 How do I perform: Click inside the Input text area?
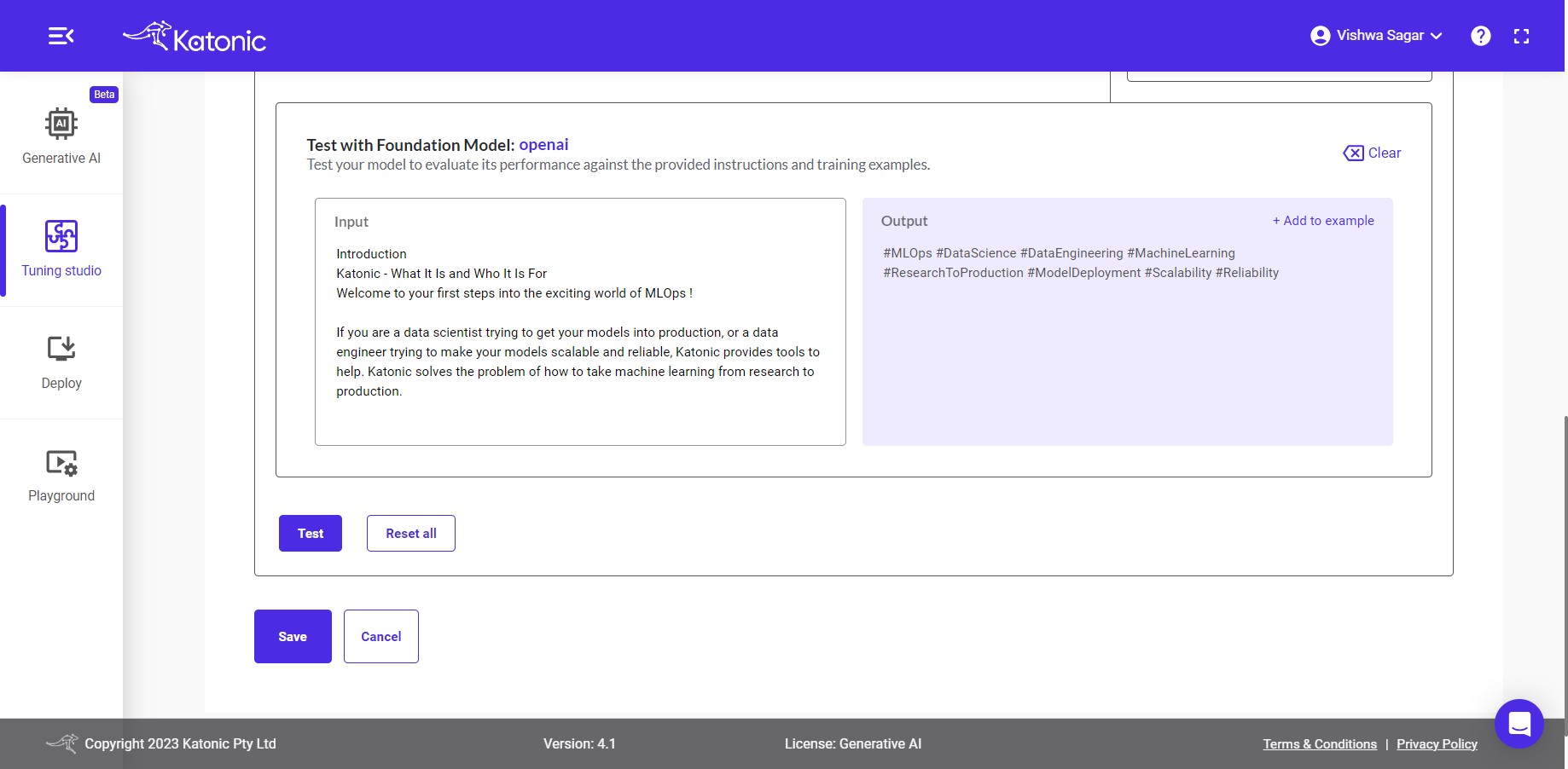point(580,321)
